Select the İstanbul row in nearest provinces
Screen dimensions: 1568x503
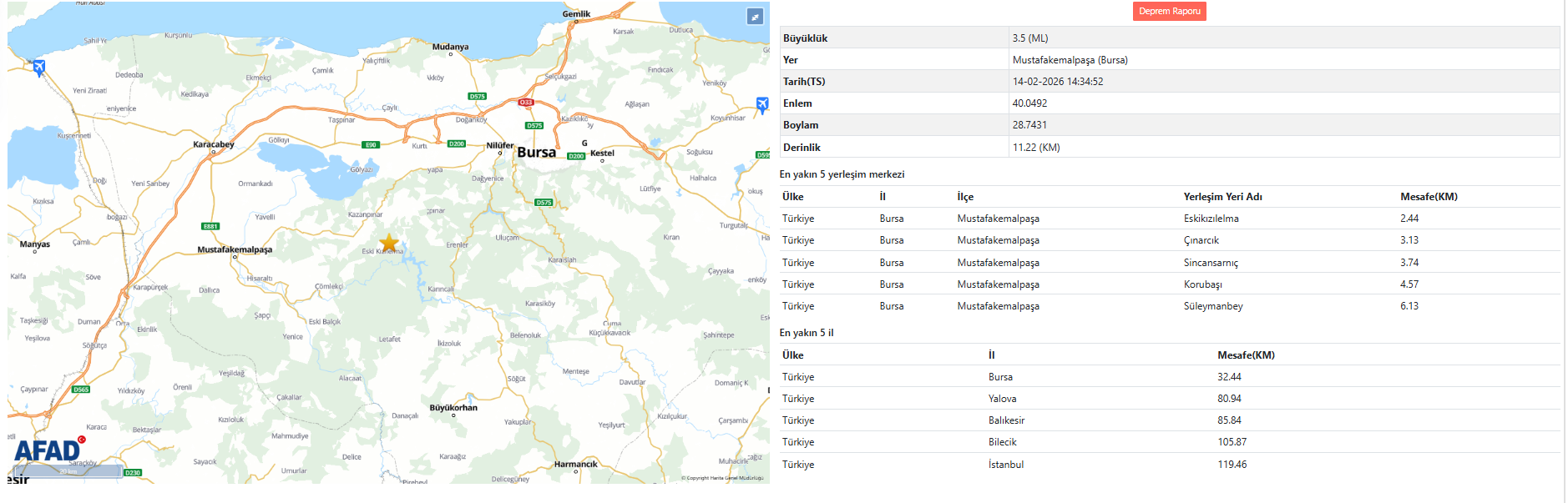[1005, 465]
